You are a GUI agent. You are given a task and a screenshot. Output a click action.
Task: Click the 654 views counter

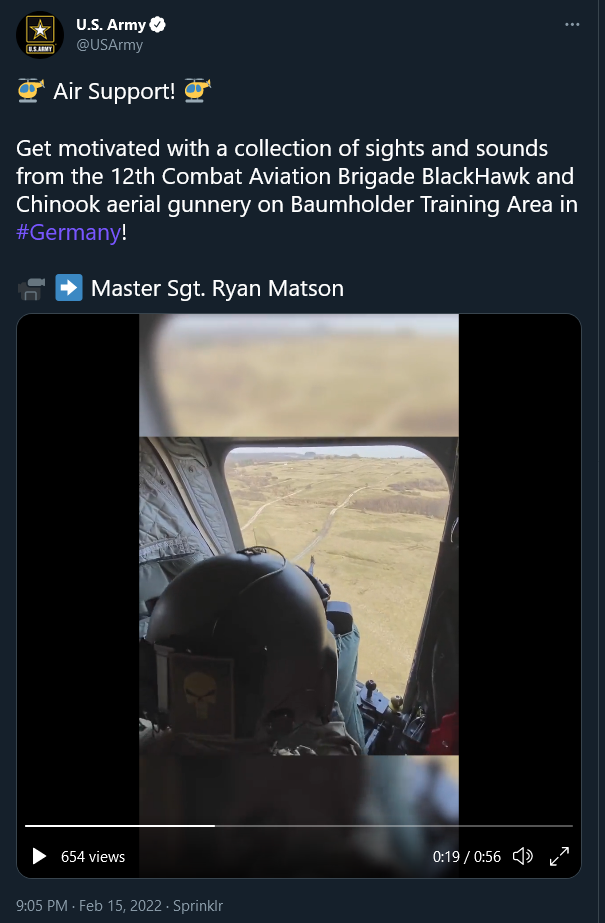coord(93,856)
